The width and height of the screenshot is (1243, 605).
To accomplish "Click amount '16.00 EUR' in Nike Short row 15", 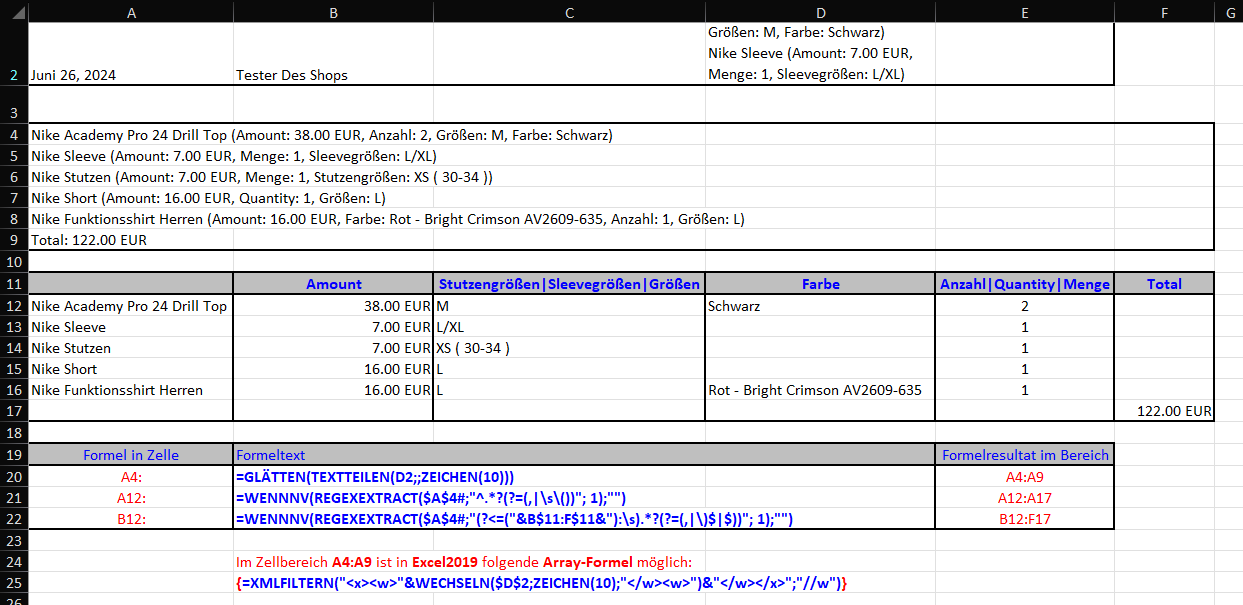I will pyautogui.click(x=333, y=369).
